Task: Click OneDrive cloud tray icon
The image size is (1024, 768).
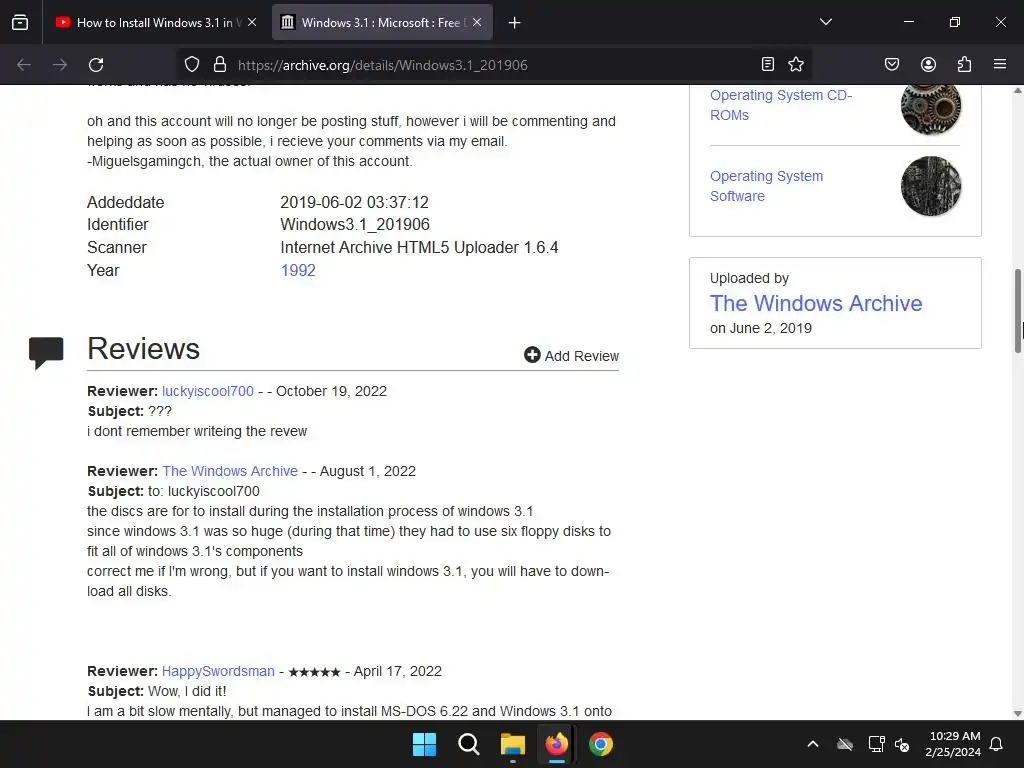Action: click(x=845, y=744)
